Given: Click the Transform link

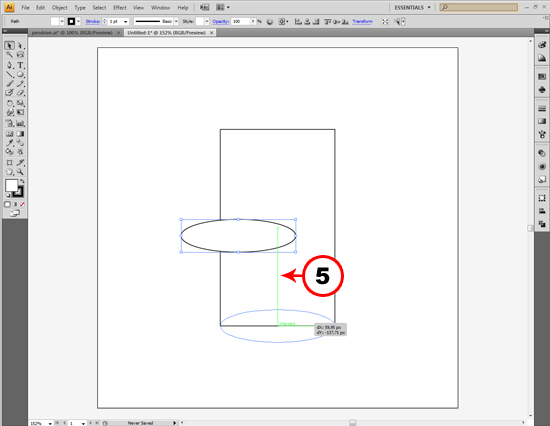Looking at the screenshot, I should pyautogui.click(x=362, y=21).
